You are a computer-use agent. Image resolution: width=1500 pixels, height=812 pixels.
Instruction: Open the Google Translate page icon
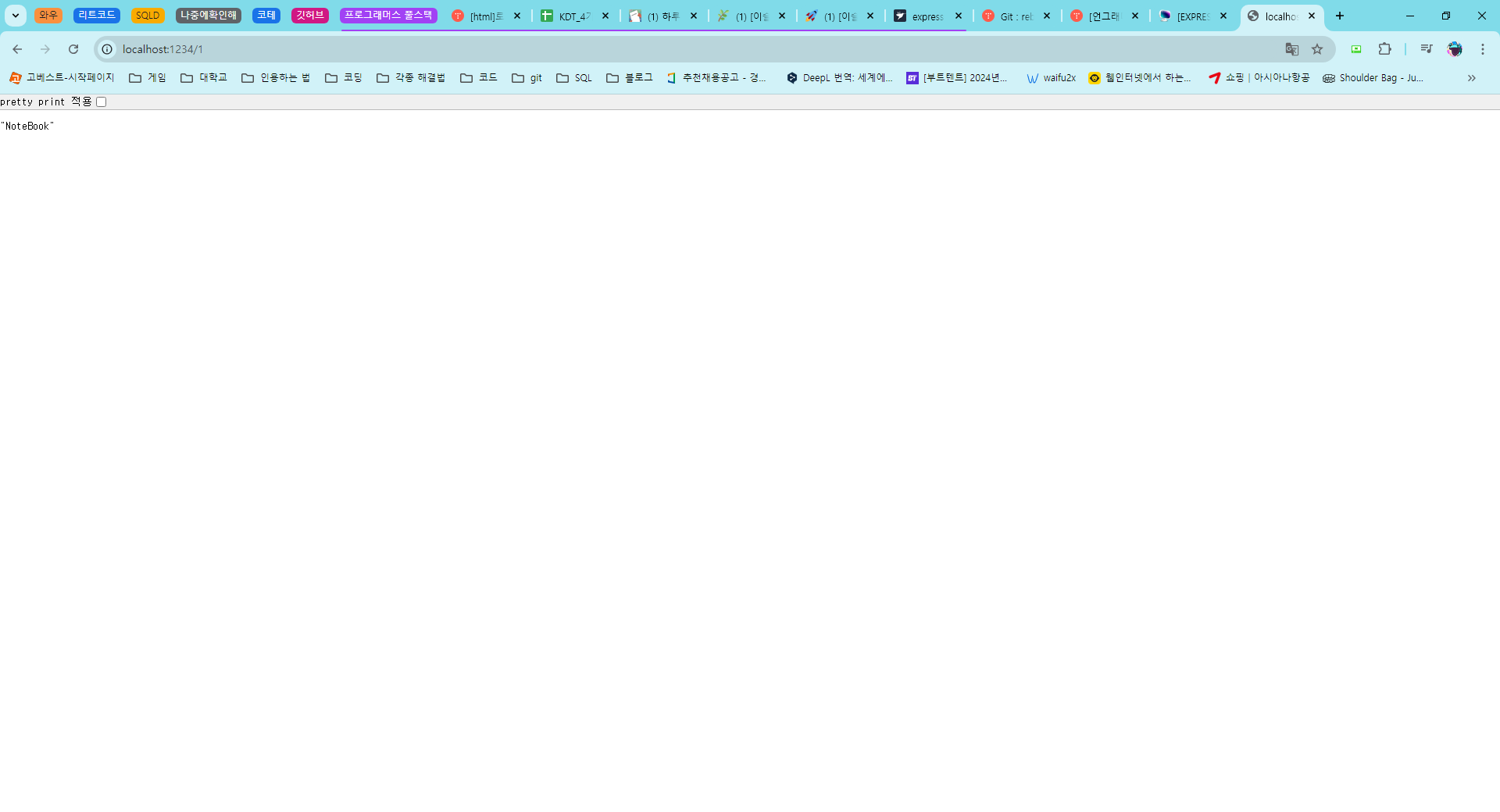tap(1292, 49)
